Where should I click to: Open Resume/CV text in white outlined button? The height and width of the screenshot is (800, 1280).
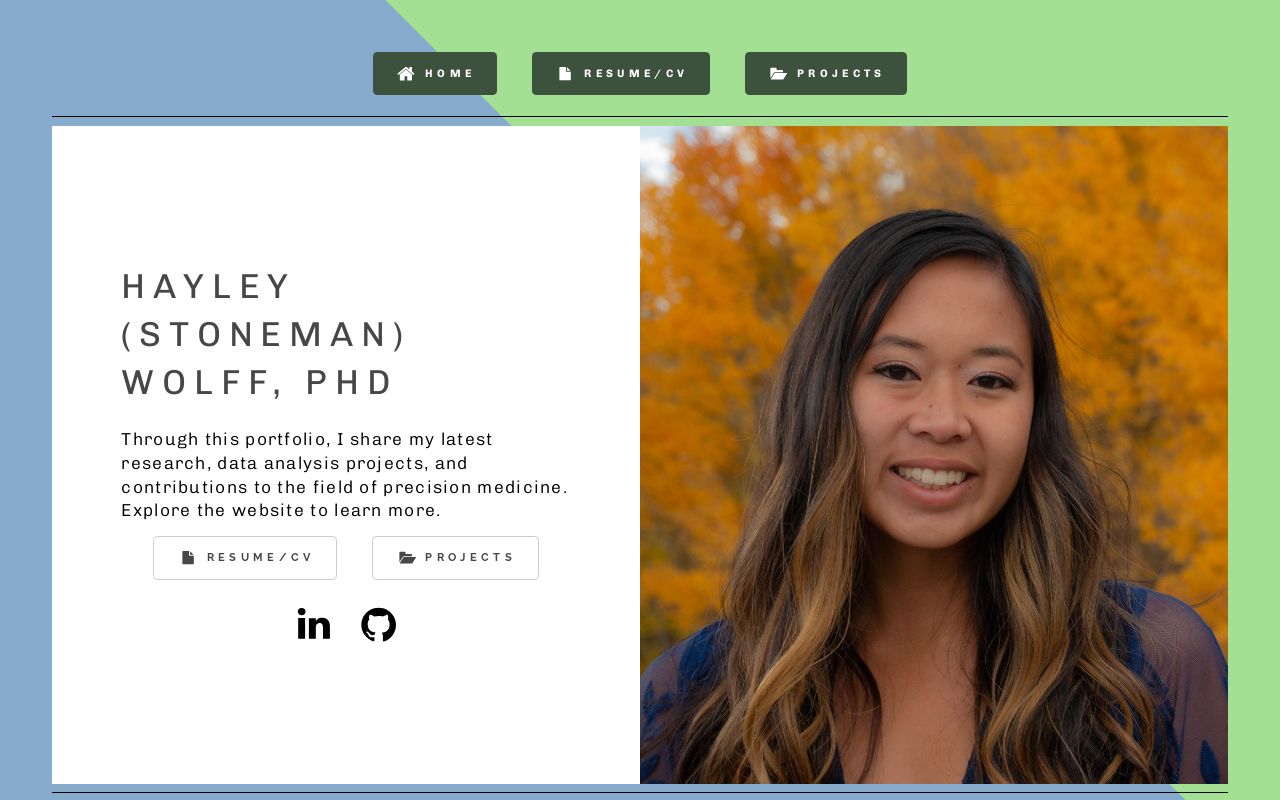pyautogui.click(x=260, y=558)
